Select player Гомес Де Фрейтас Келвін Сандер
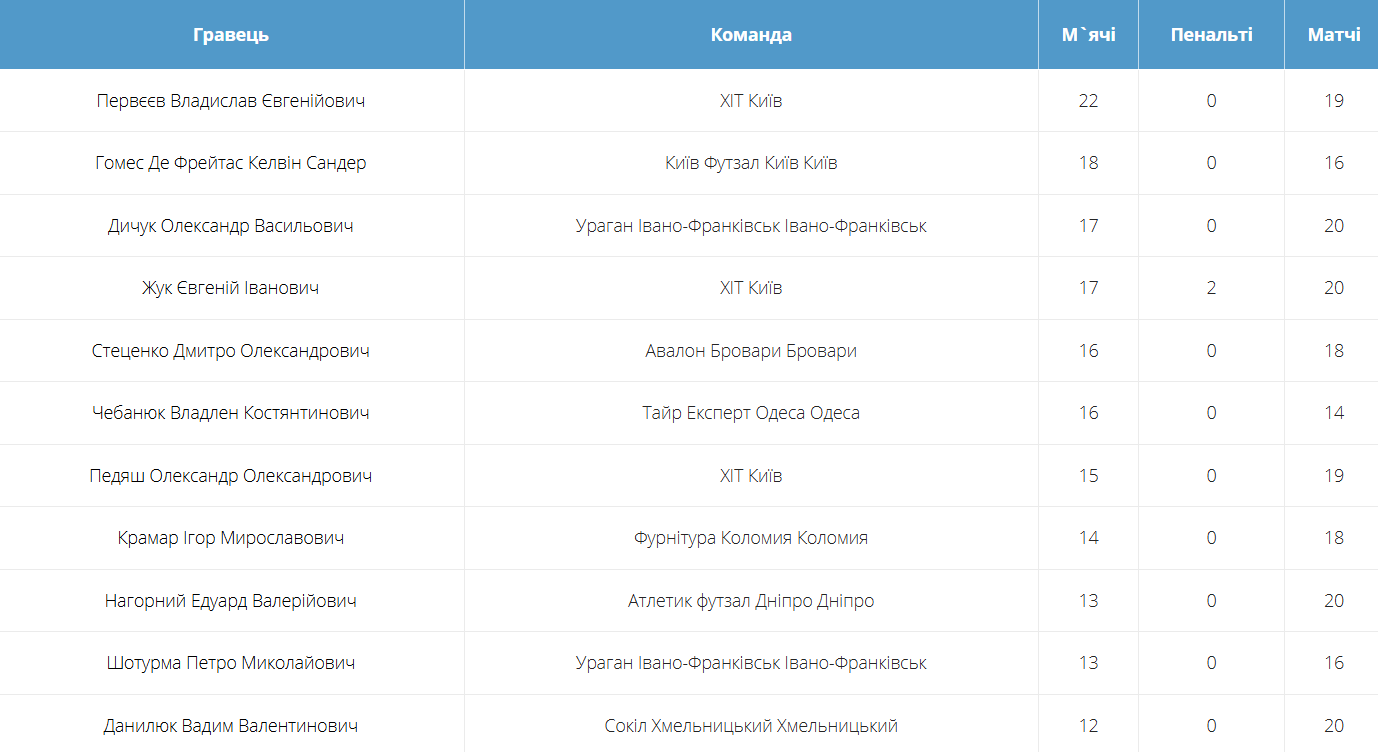The width and height of the screenshot is (1378, 752). click(x=231, y=163)
